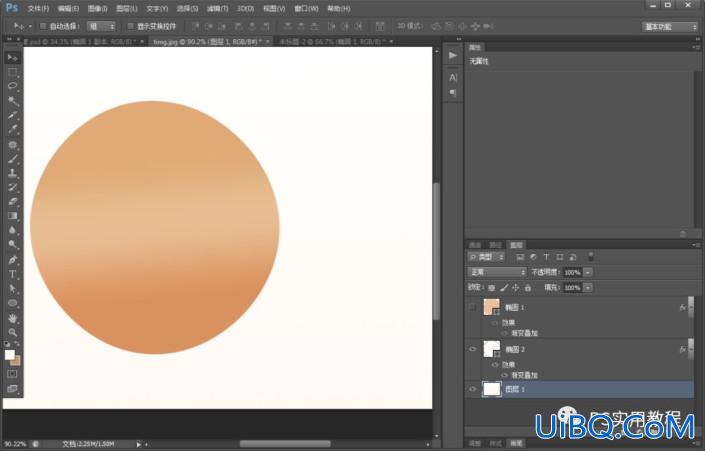Select the Spot Healing Brush tool
Image resolution: width=705 pixels, height=451 pixels.
pos(12,144)
